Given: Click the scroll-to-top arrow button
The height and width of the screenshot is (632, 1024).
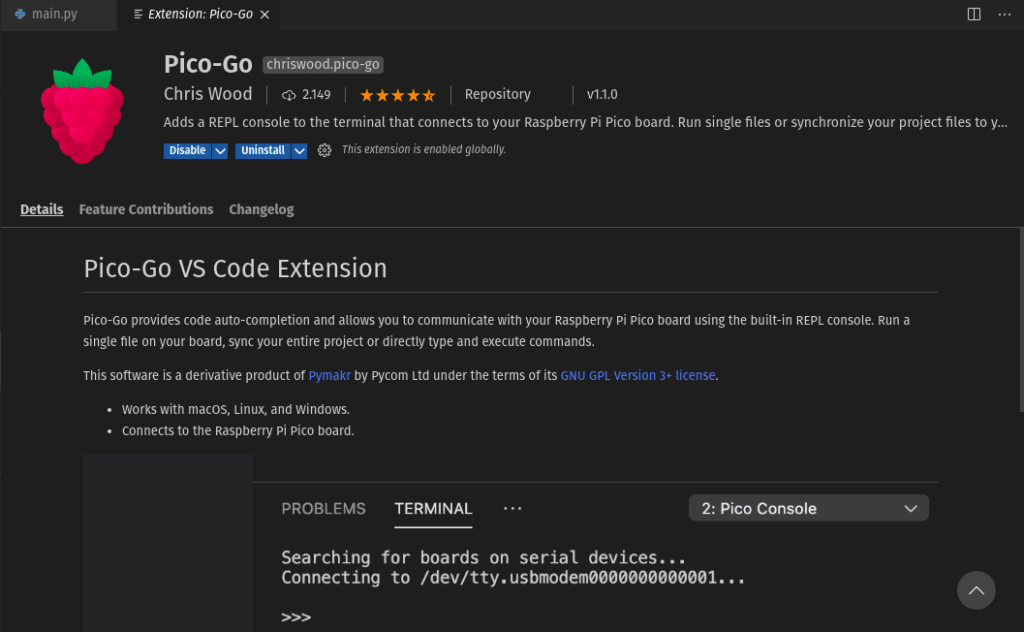Looking at the screenshot, I should pos(976,590).
